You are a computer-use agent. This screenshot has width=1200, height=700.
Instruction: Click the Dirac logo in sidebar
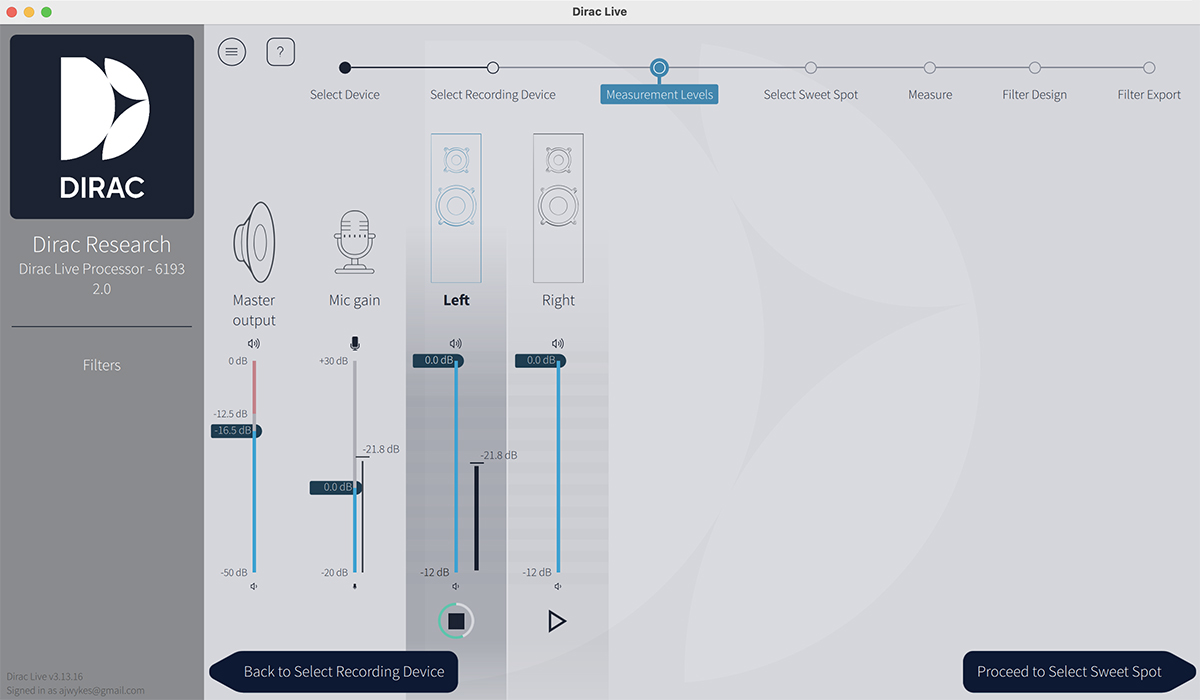pyautogui.click(x=102, y=127)
